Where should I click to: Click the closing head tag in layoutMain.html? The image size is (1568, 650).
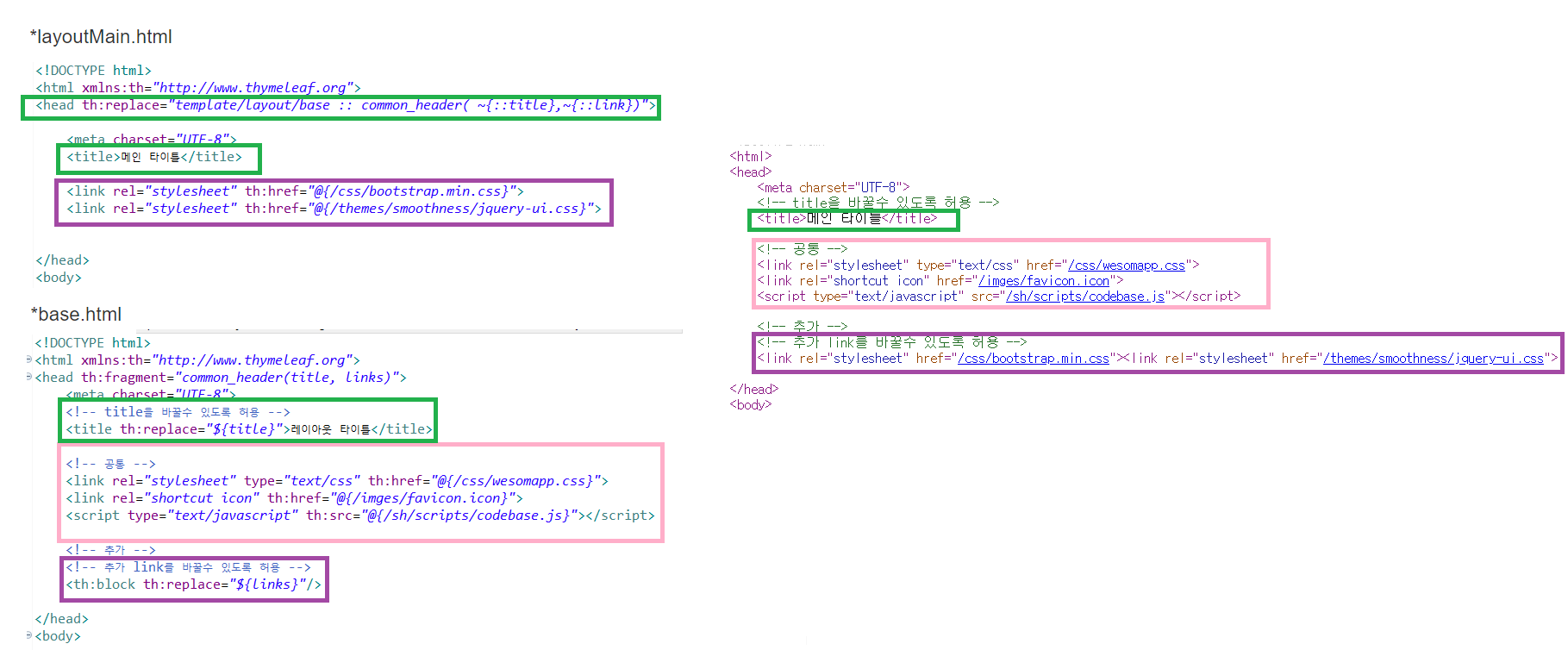[62, 260]
